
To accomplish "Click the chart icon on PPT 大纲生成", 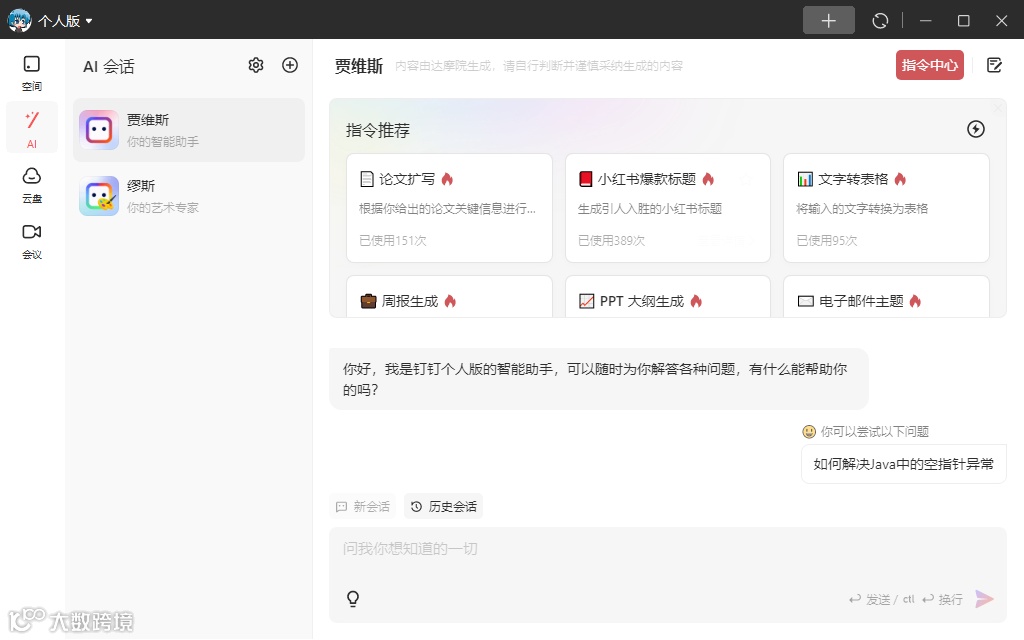I will [x=586, y=301].
